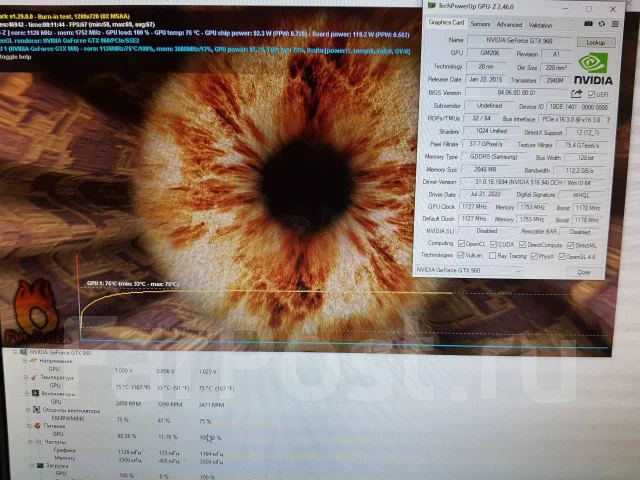Select the FANPWMIN0 row
Viewport: 640px width, 480px height.
point(68,418)
